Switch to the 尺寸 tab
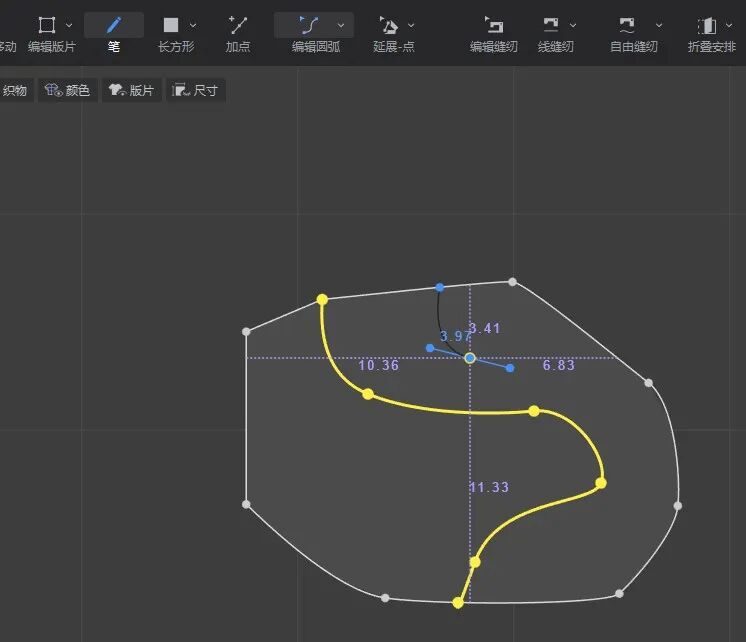The image size is (746, 642). [x=196, y=90]
